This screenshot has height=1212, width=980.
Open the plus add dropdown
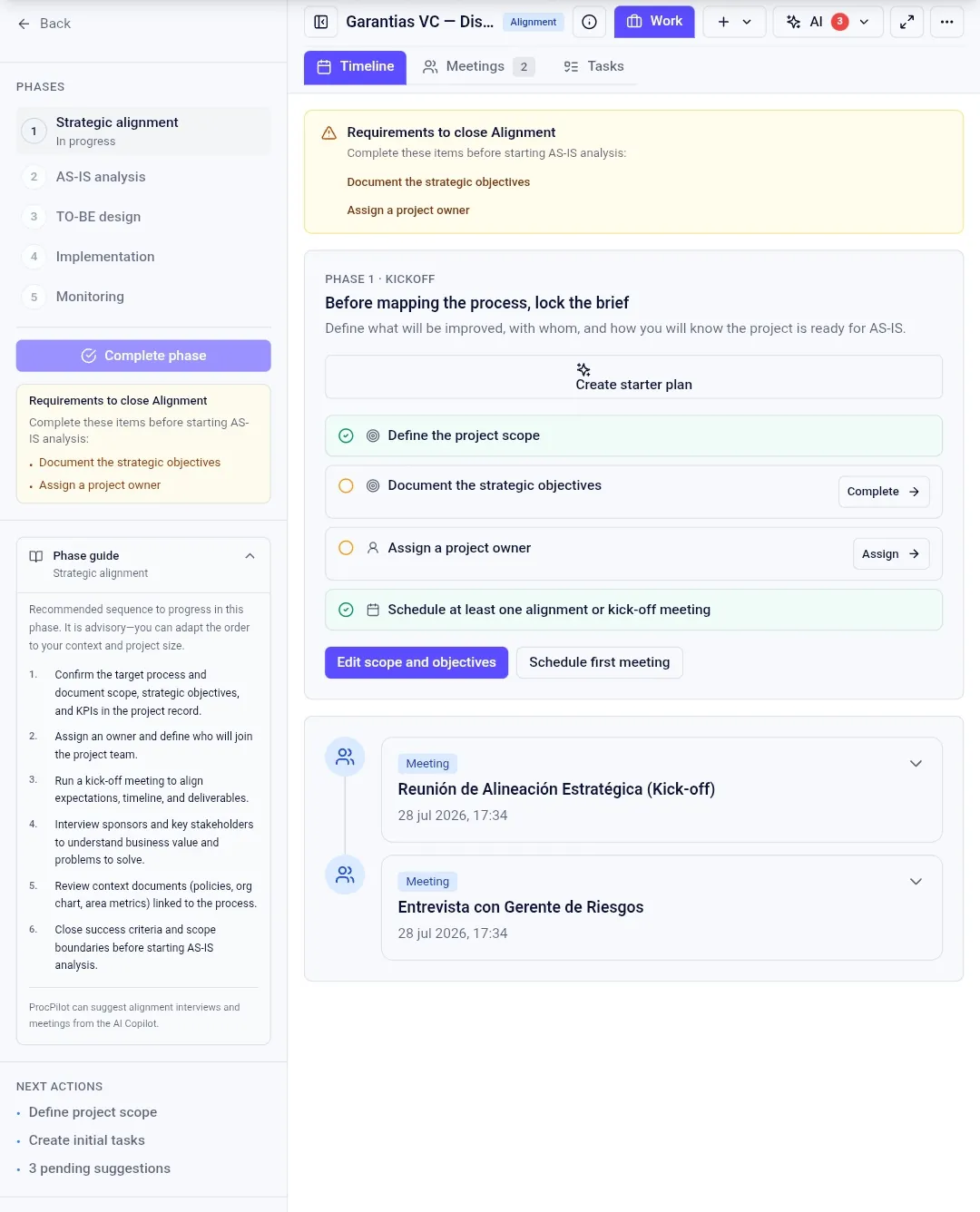coord(735,22)
